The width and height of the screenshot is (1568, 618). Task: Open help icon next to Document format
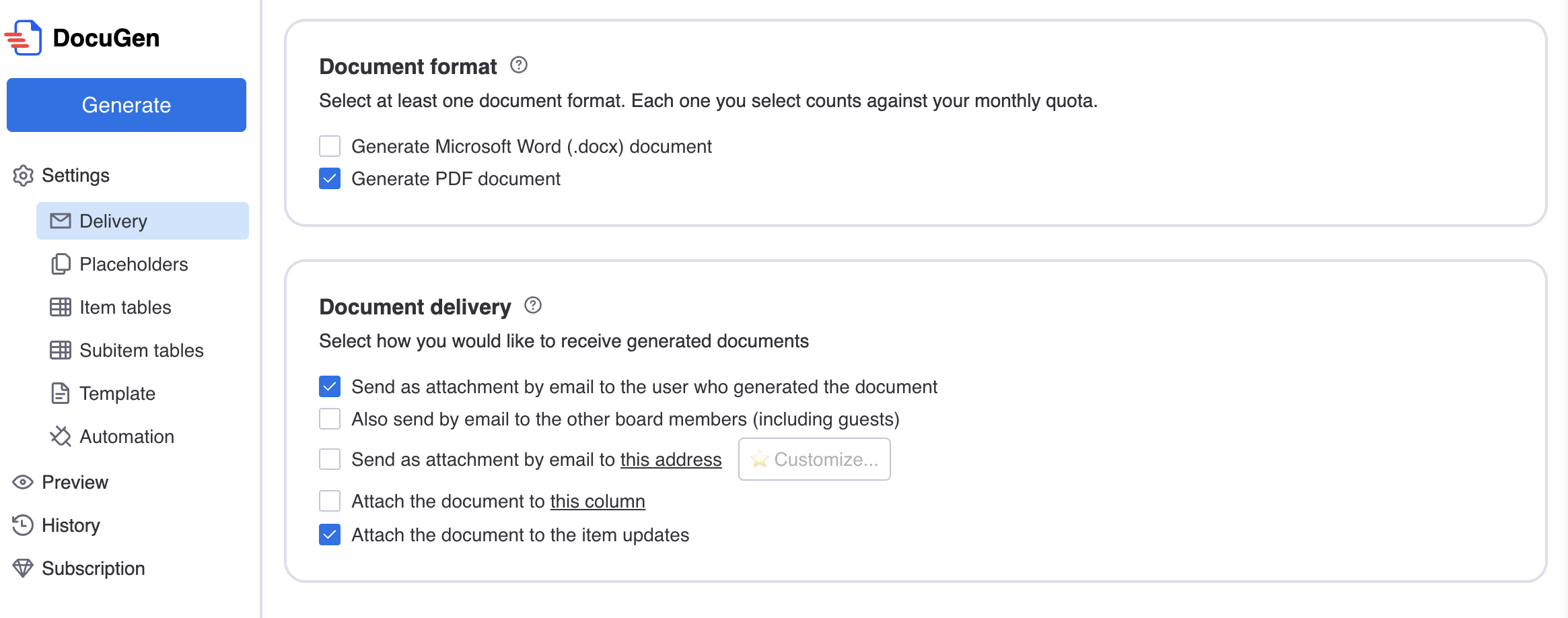click(x=519, y=65)
